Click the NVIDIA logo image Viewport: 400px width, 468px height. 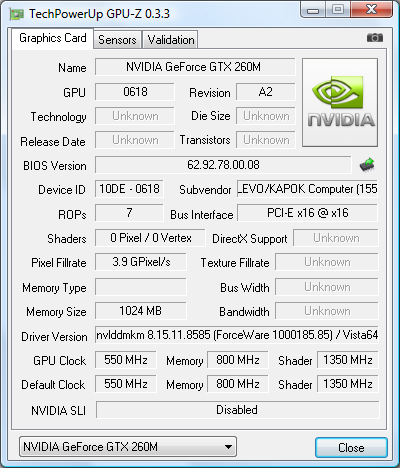pos(340,103)
